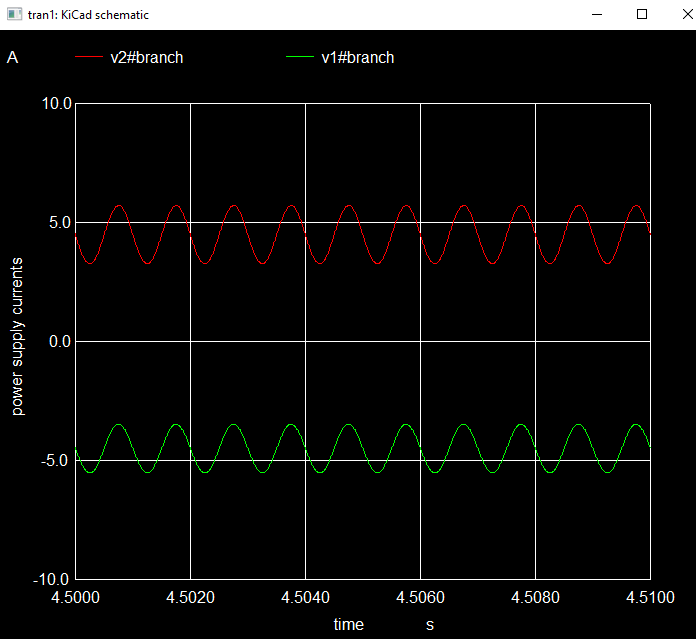Click the window icon in the title bar
Screen dimensions: 696x639
[x=14, y=14]
